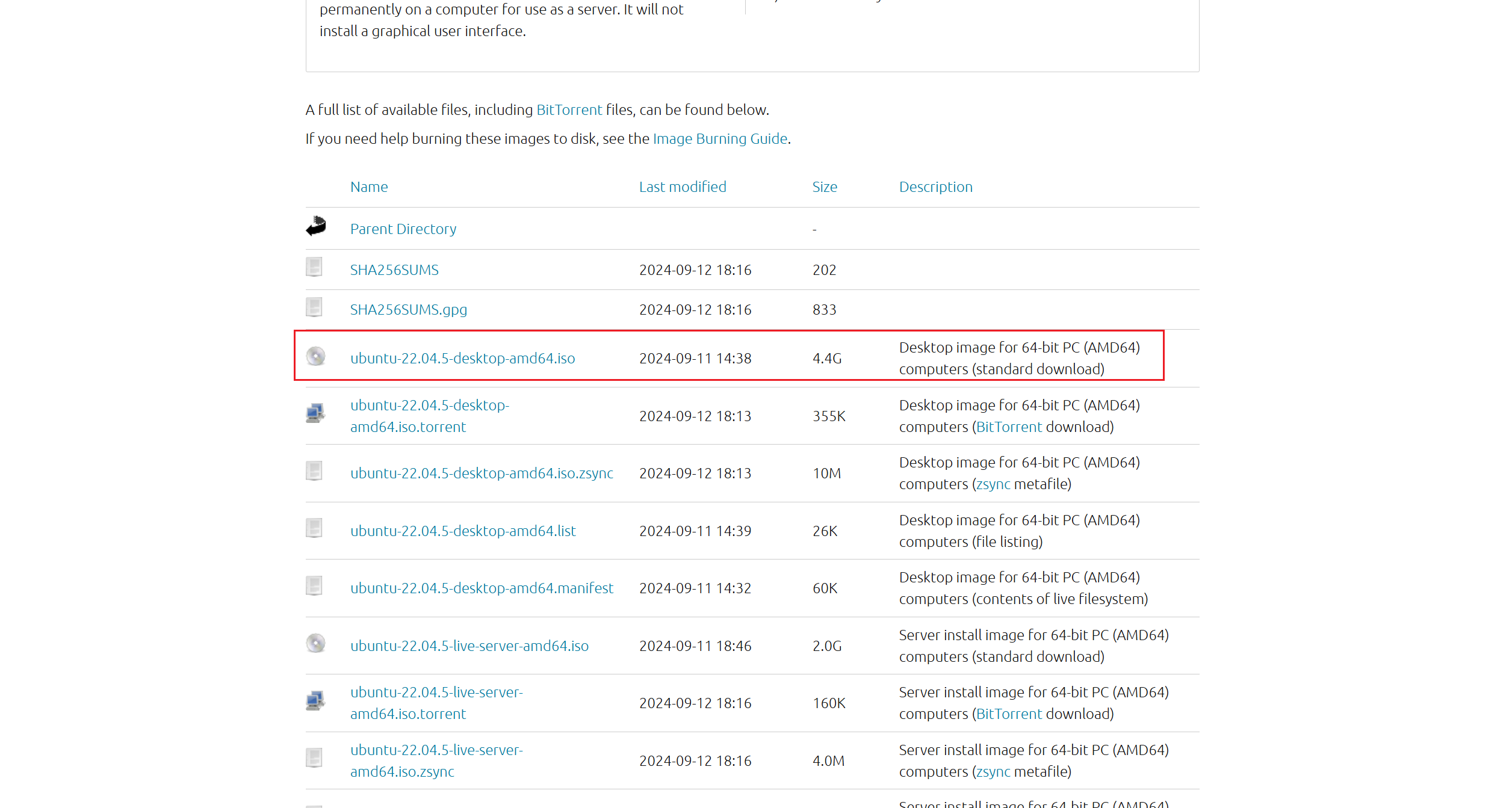Open ubuntu-22.04.5-desktop-amd64.iso.zsync link

[482, 473]
